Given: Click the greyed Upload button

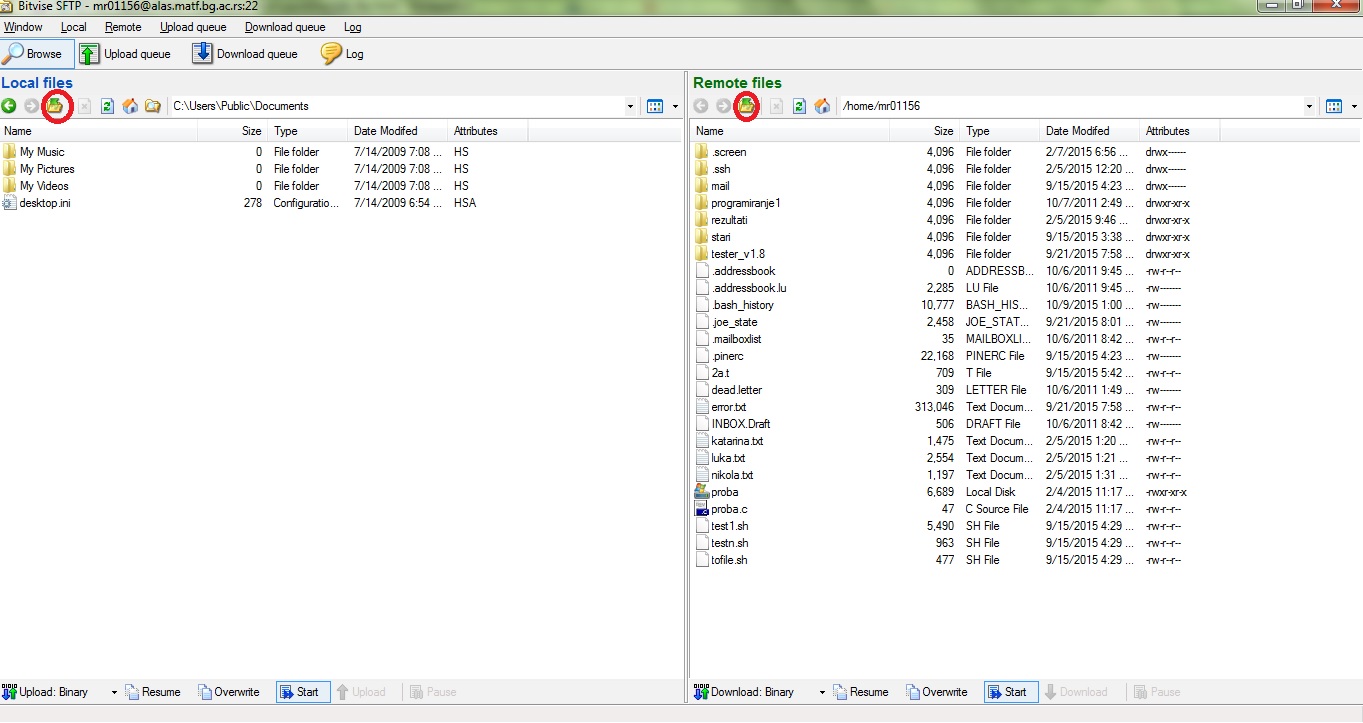Looking at the screenshot, I should pyautogui.click(x=361, y=692).
